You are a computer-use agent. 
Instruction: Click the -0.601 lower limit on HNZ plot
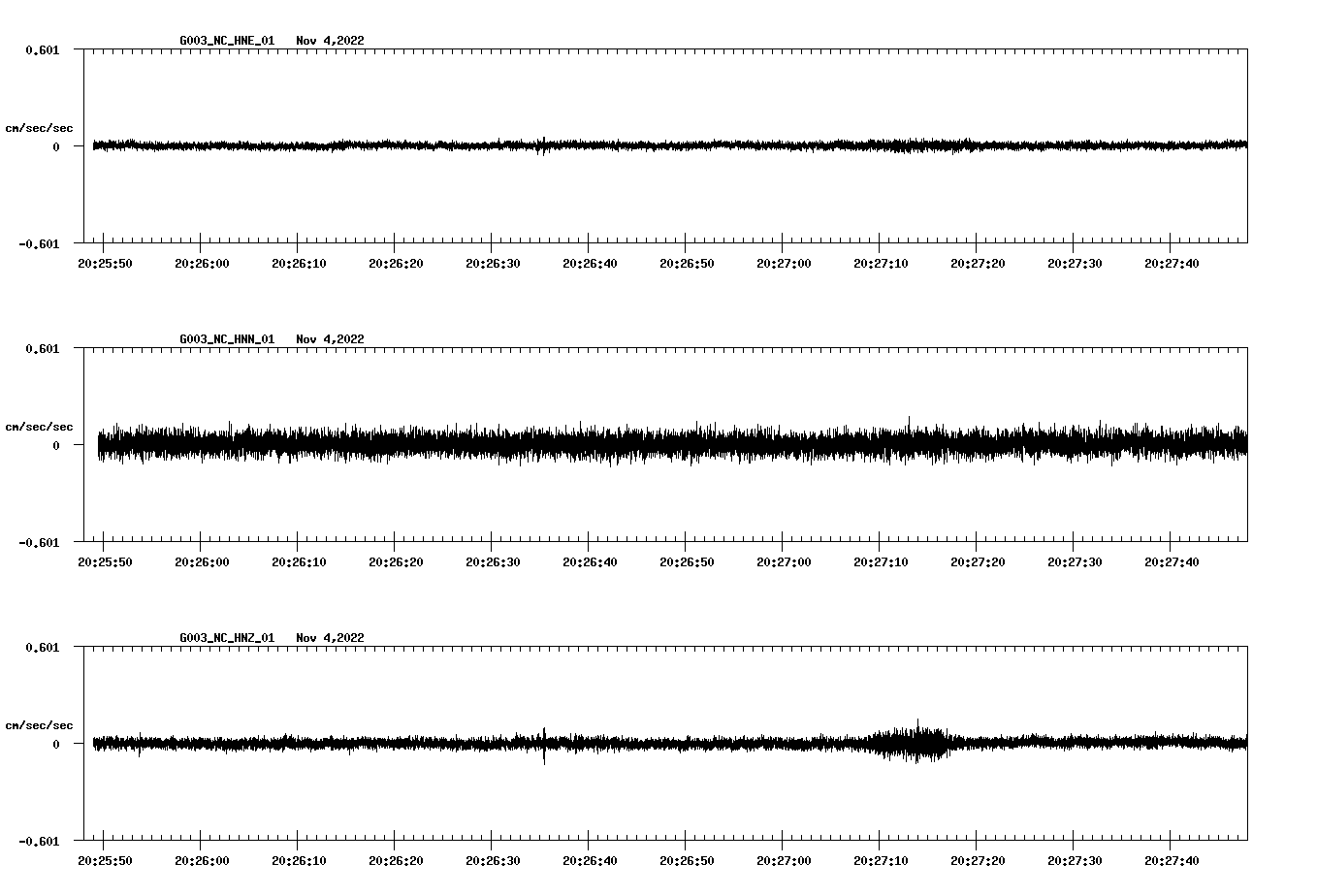[39, 841]
